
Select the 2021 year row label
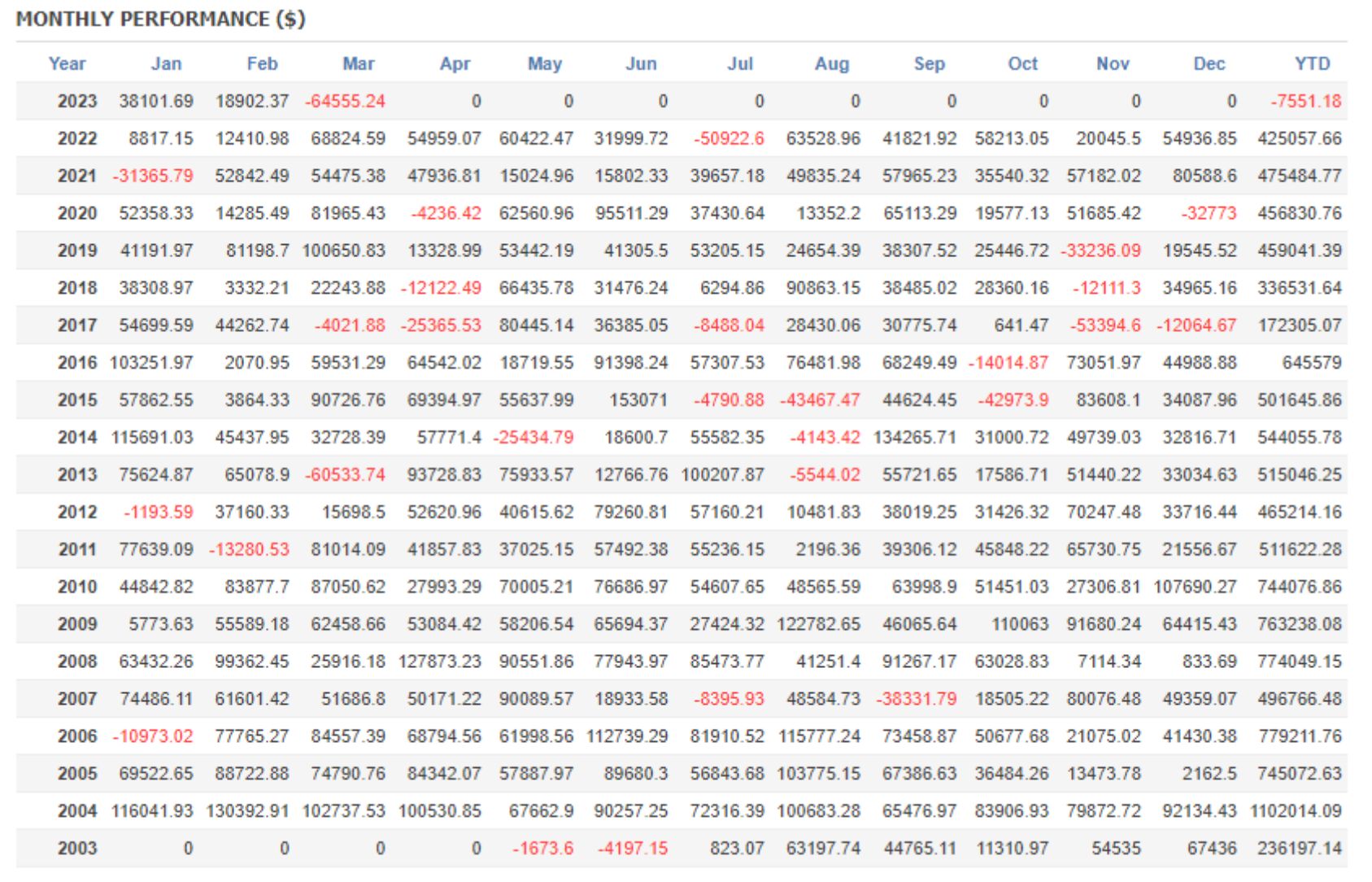(x=76, y=176)
